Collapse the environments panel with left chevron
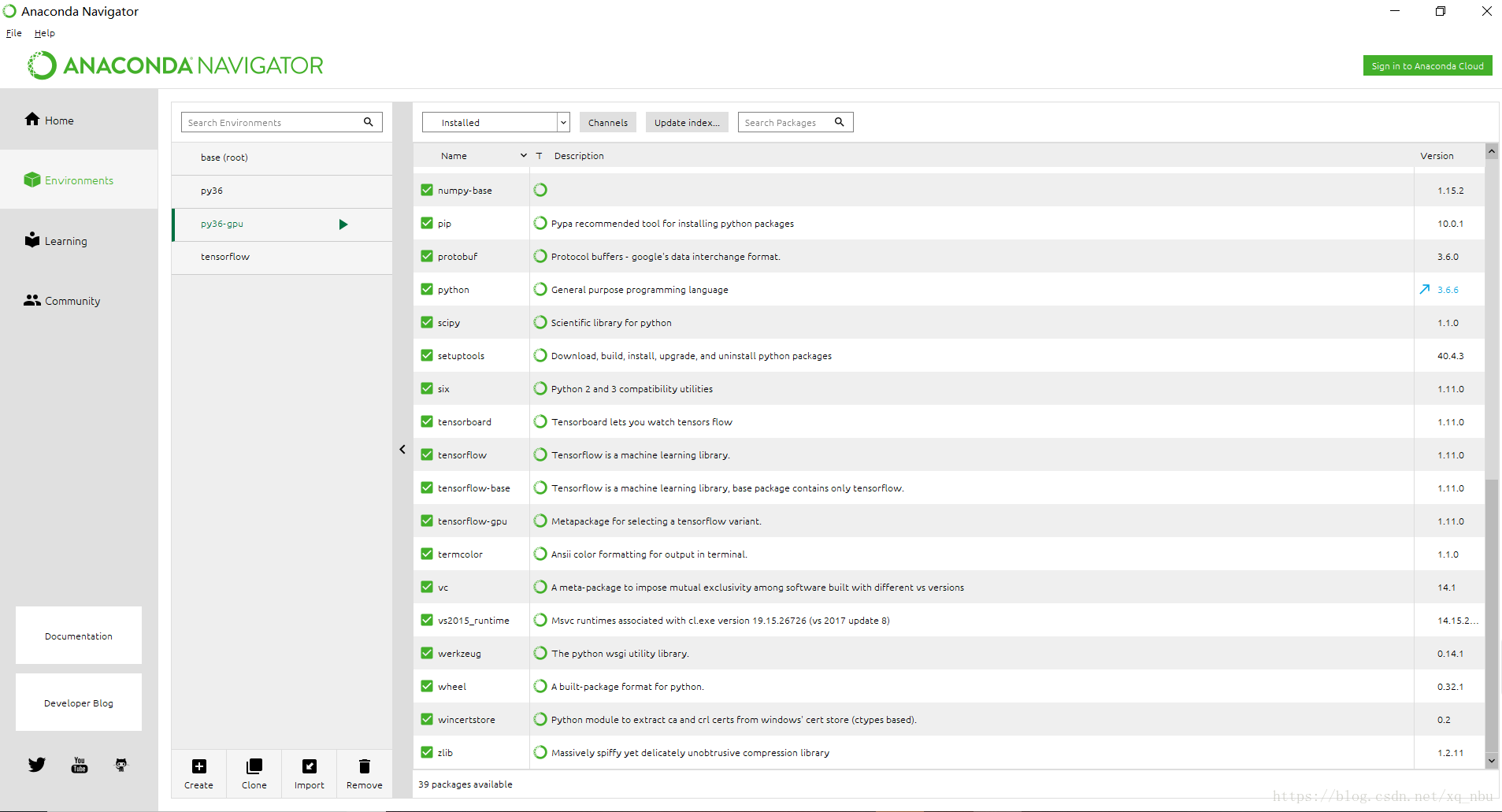The image size is (1502, 812). [x=402, y=449]
